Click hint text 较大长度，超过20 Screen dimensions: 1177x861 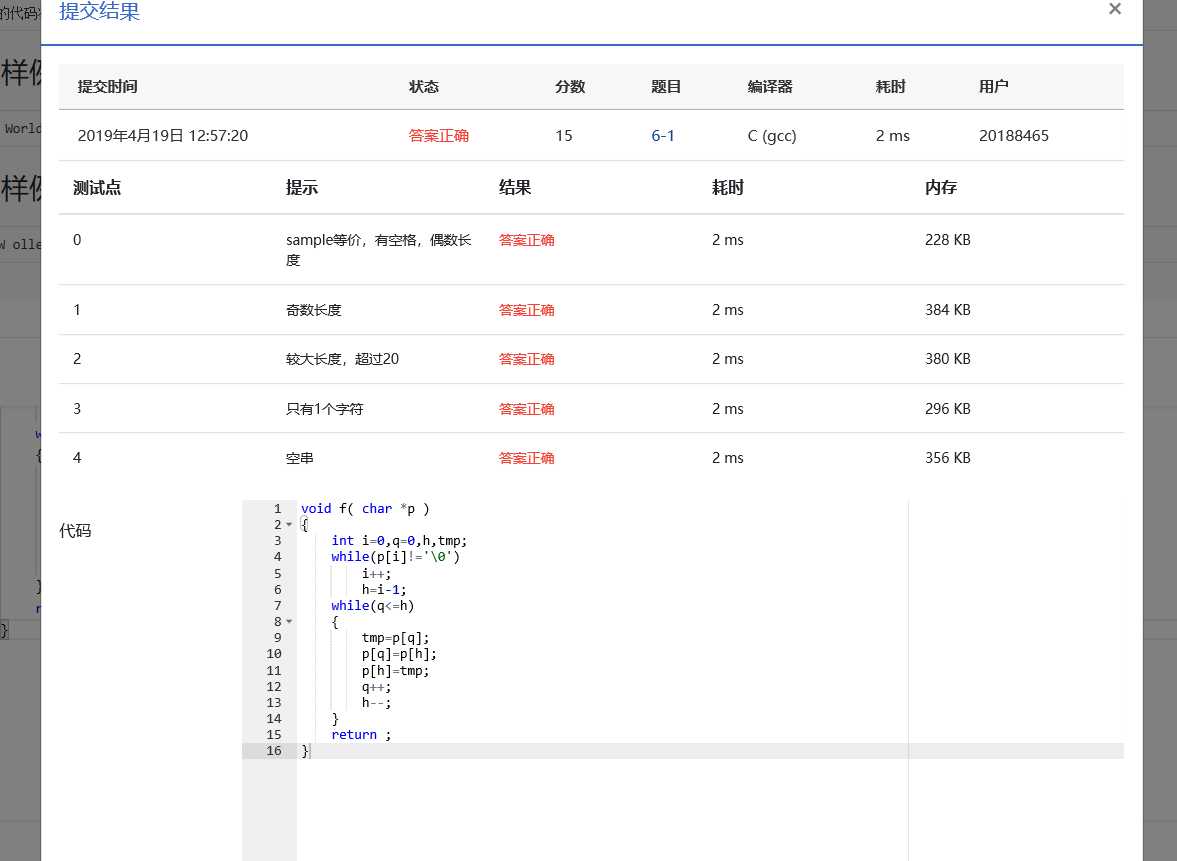click(x=342, y=360)
